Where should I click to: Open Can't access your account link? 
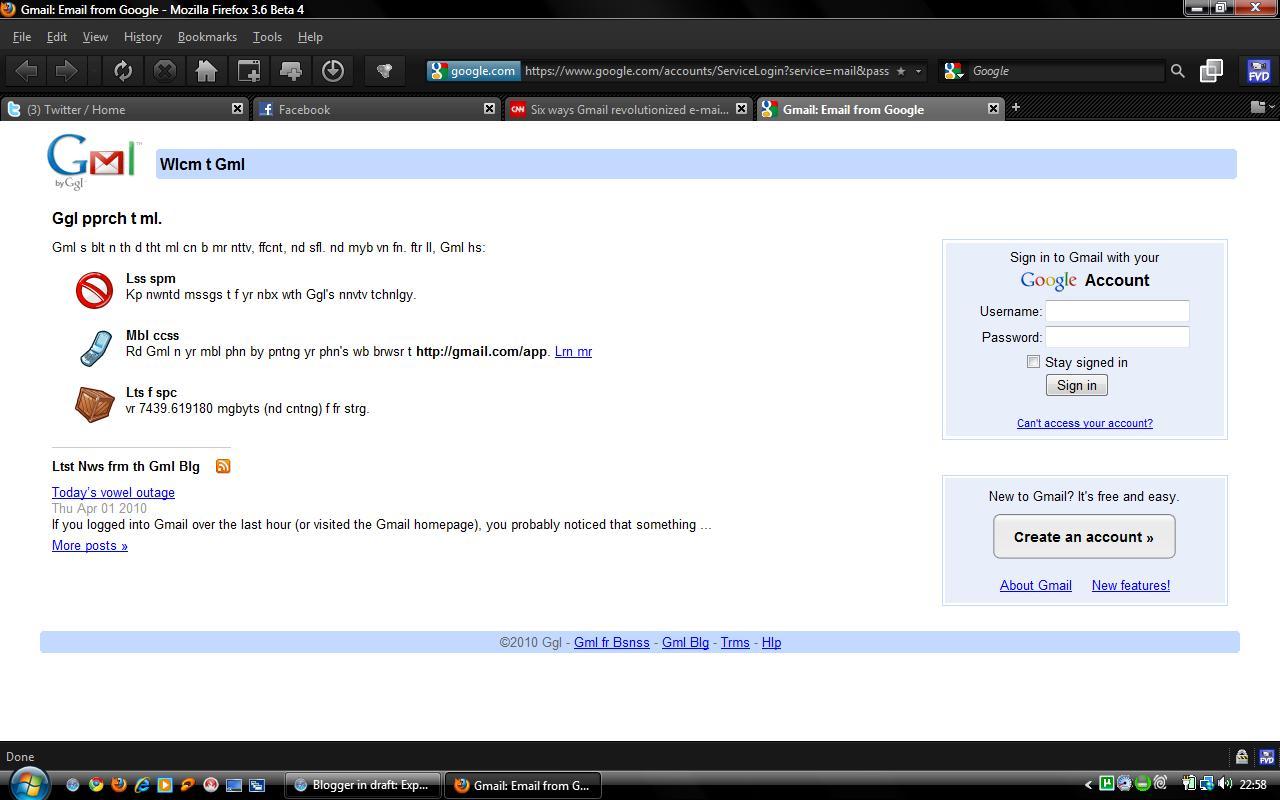pos(1085,423)
